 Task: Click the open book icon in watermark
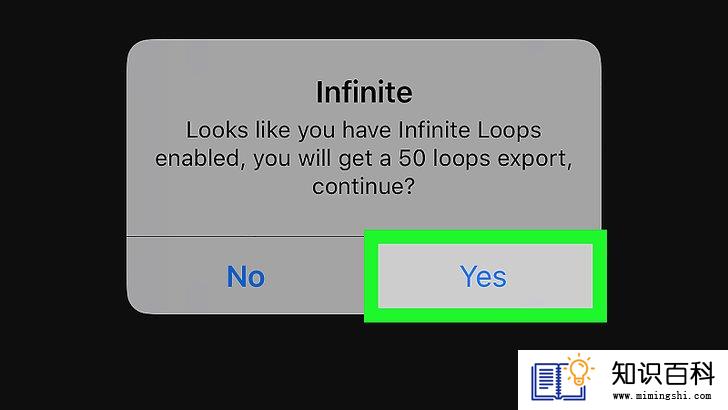coord(558,382)
